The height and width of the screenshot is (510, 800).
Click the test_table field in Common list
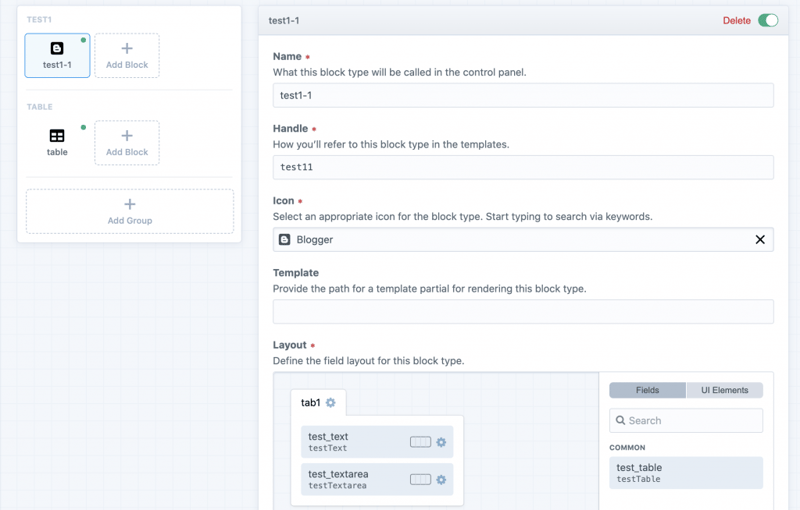[686, 473]
